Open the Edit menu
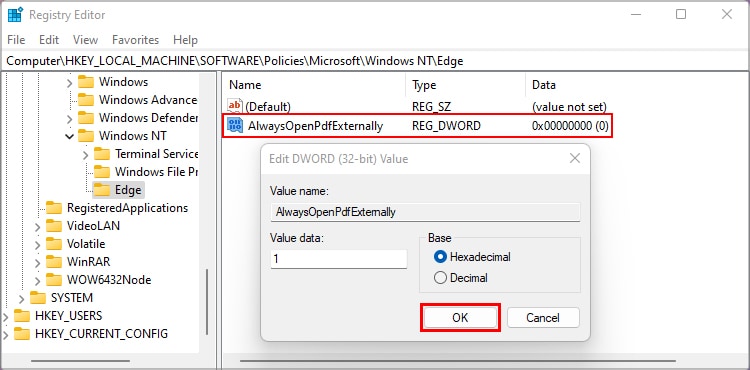The height and width of the screenshot is (370, 750). 49,40
